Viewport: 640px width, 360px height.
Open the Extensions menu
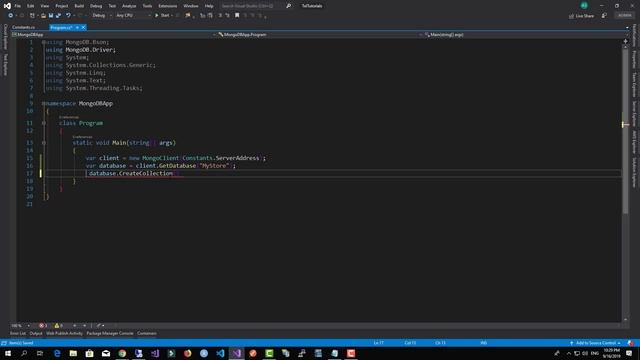(168, 6)
